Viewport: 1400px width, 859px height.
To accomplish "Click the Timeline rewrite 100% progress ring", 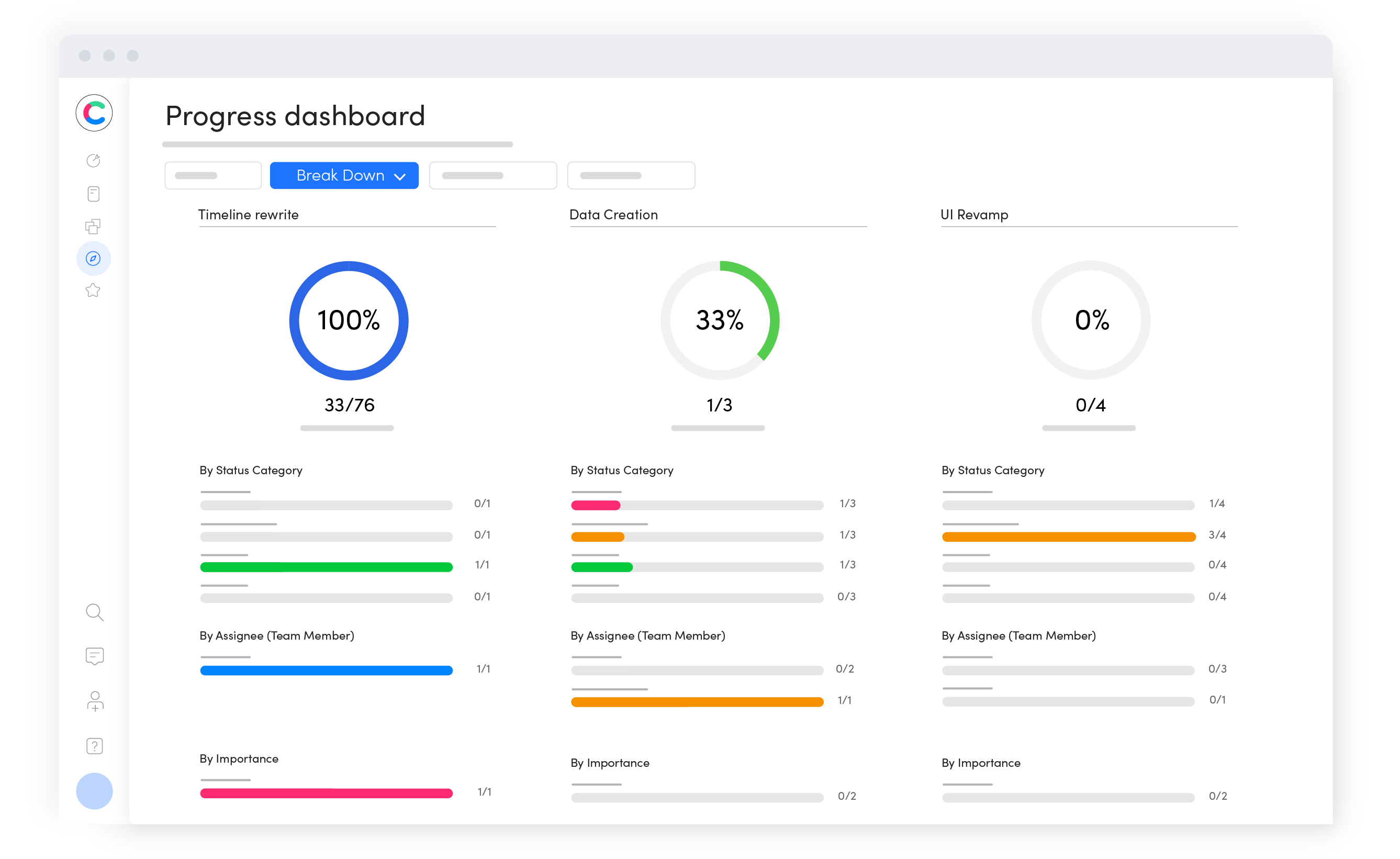I will coord(349,320).
